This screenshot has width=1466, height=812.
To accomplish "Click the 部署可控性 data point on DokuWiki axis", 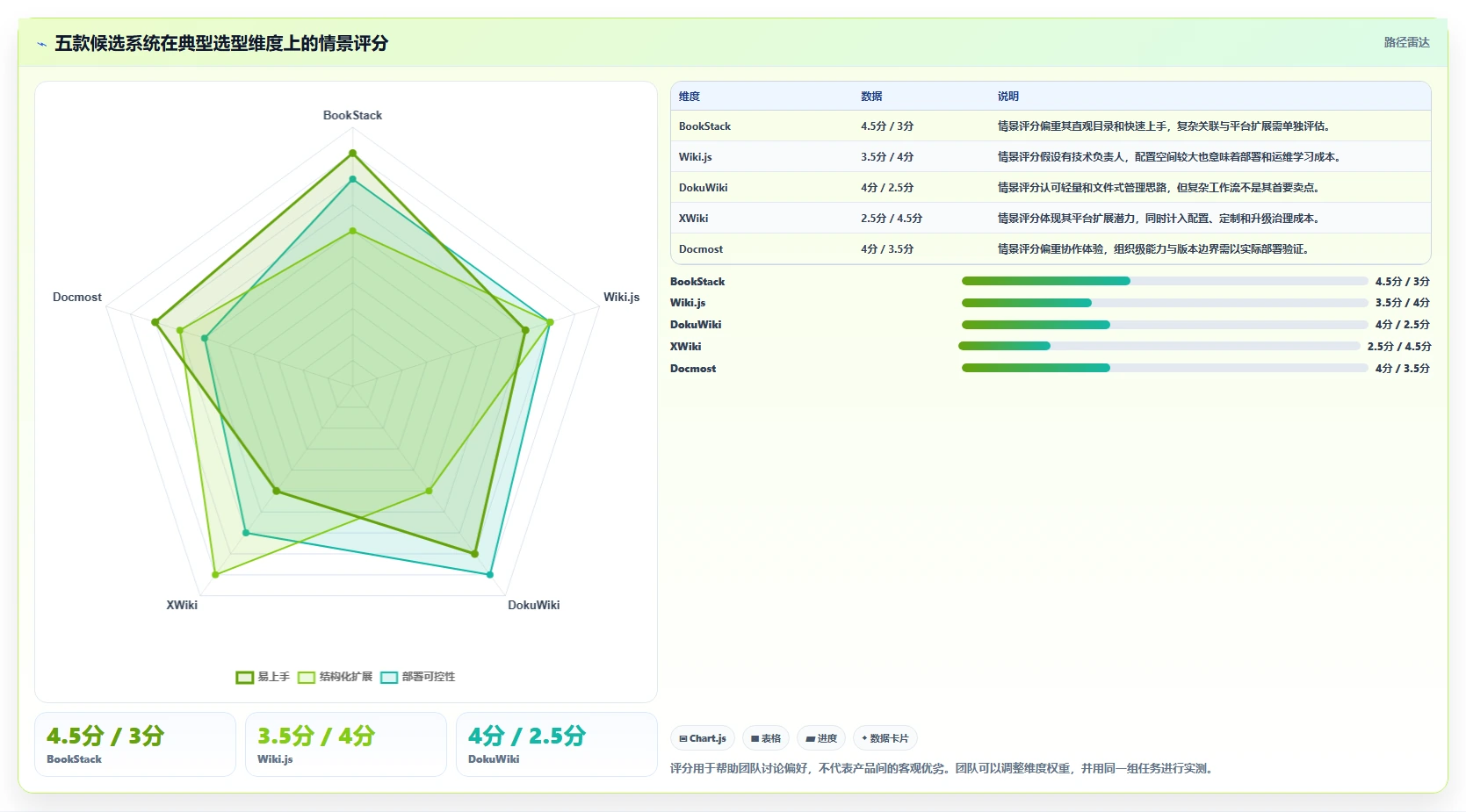I will [x=489, y=575].
